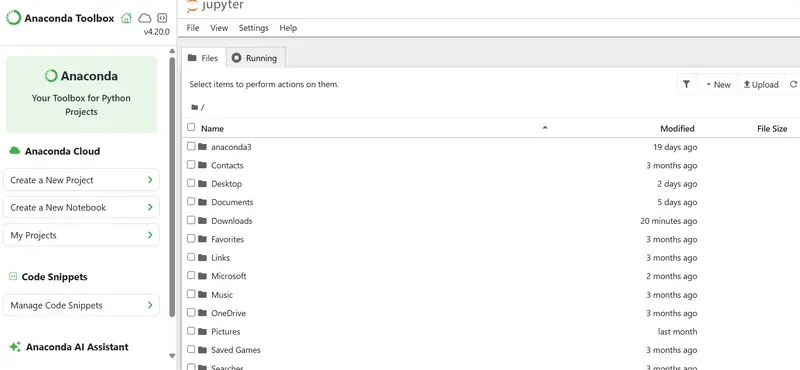Expand Create a New Notebook chevron
The height and width of the screenshot is (370, 800).
150,207
